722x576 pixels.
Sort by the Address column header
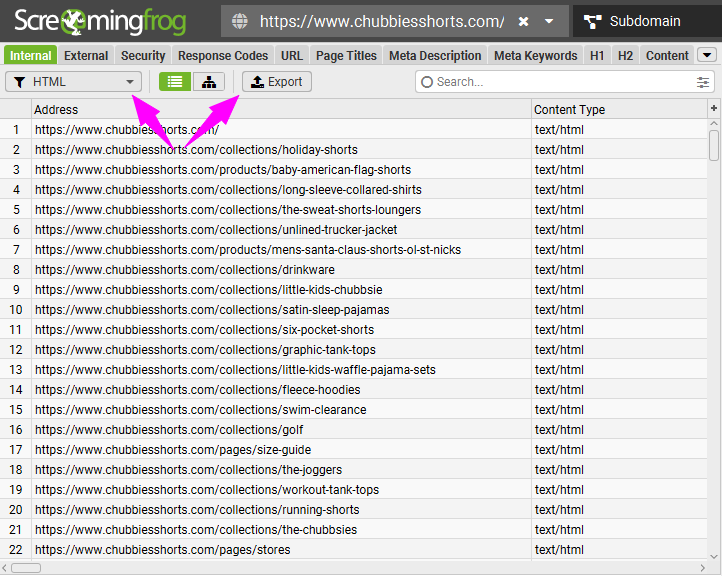click(x=280, y=109)
